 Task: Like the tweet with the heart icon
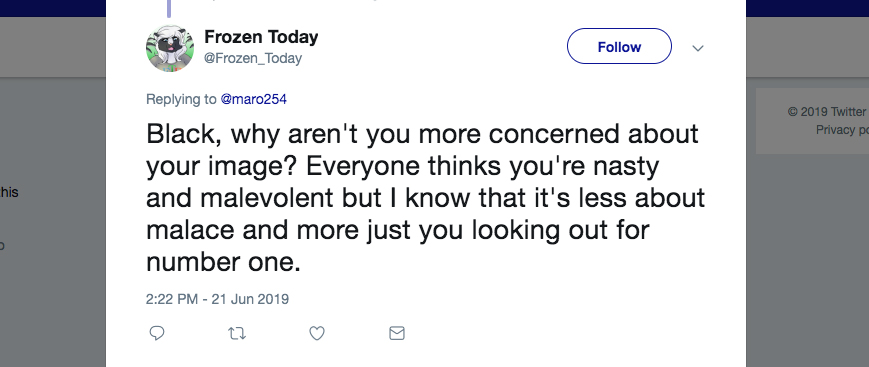point(316,333)
